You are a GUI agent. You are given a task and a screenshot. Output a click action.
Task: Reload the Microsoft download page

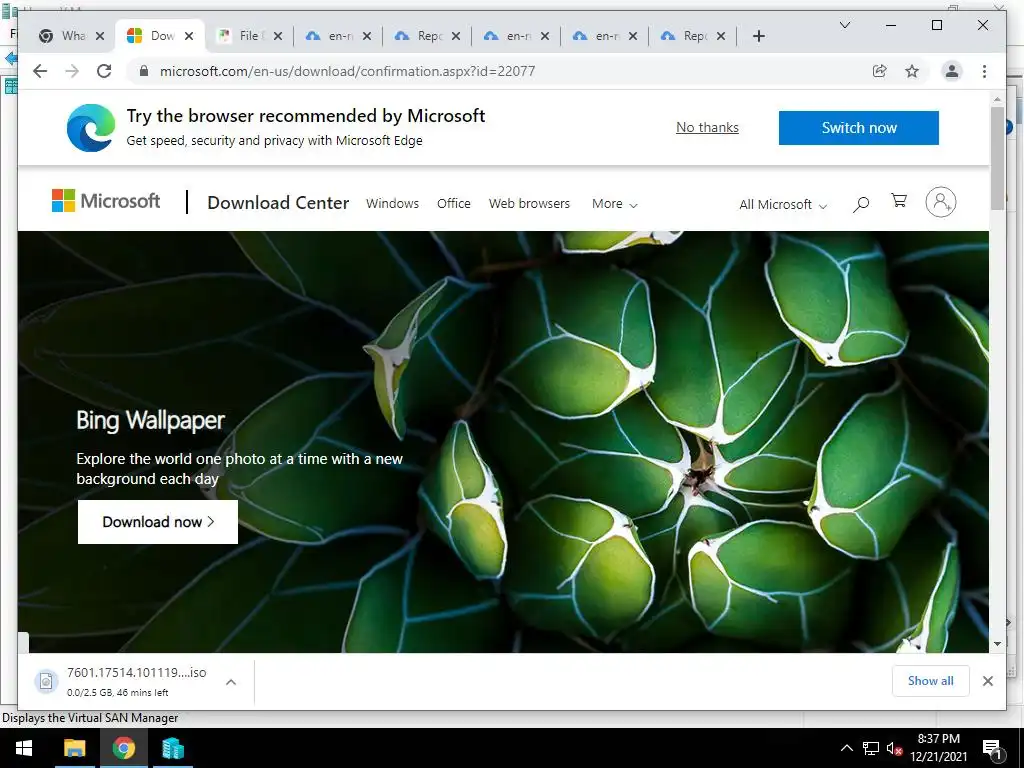point(104,71)
